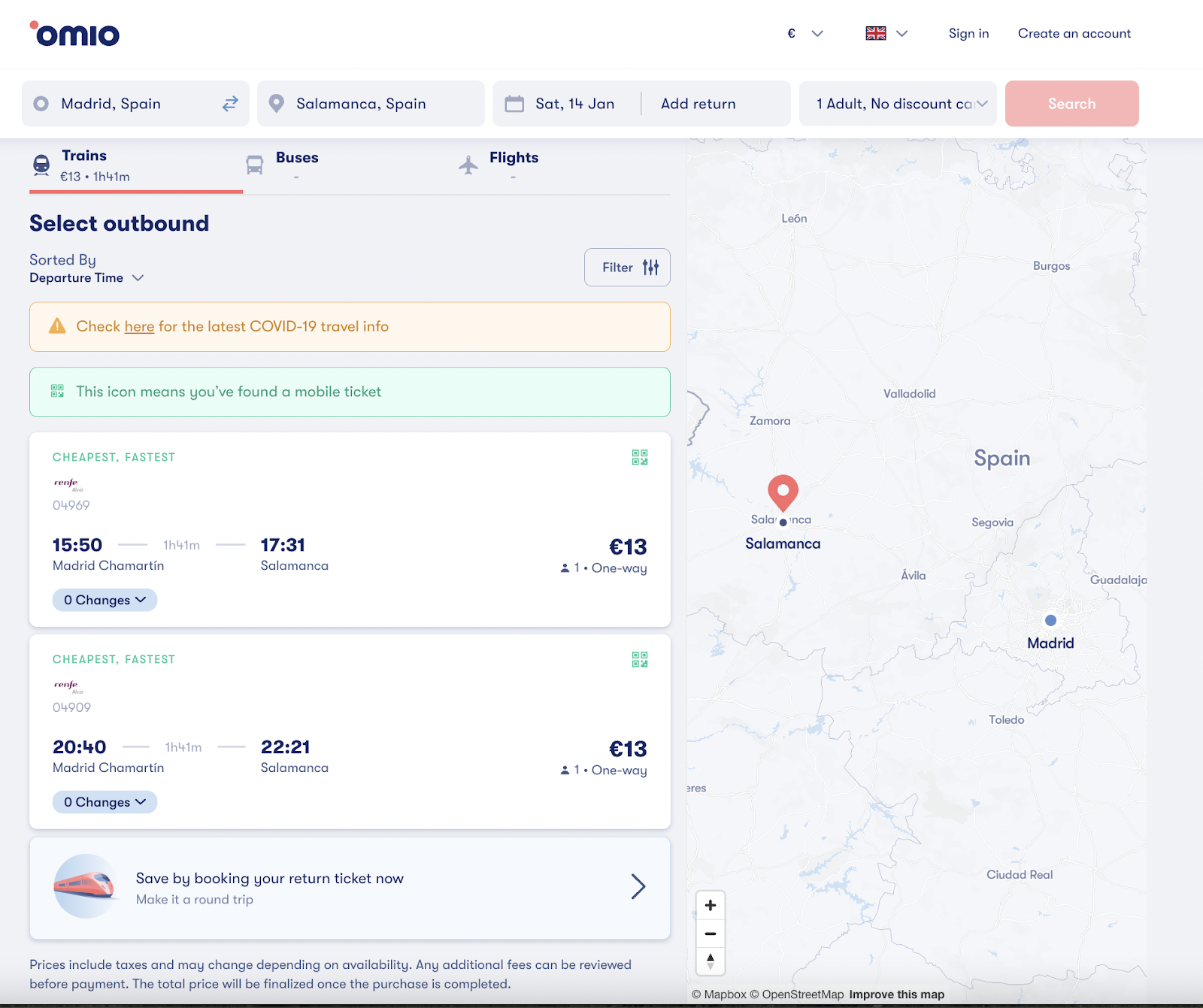Click the red Salamanca map pin
Image resolution: width=1203 pixels, height=1008 pixels.
coord(783,493)
